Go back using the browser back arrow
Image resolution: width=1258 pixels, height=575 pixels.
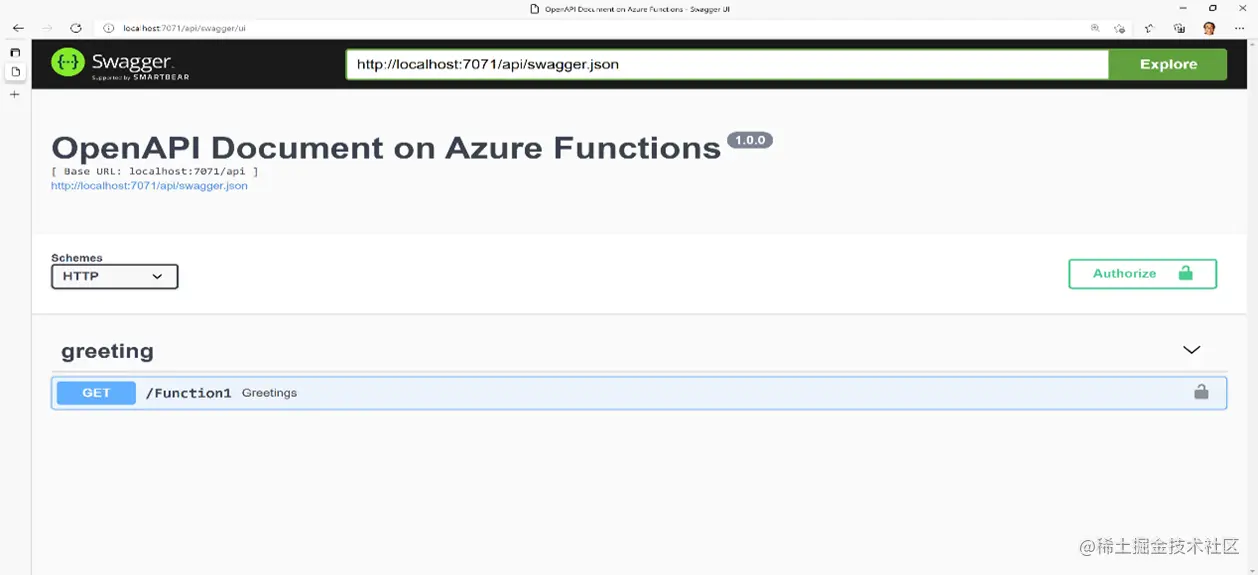point(18,28)
